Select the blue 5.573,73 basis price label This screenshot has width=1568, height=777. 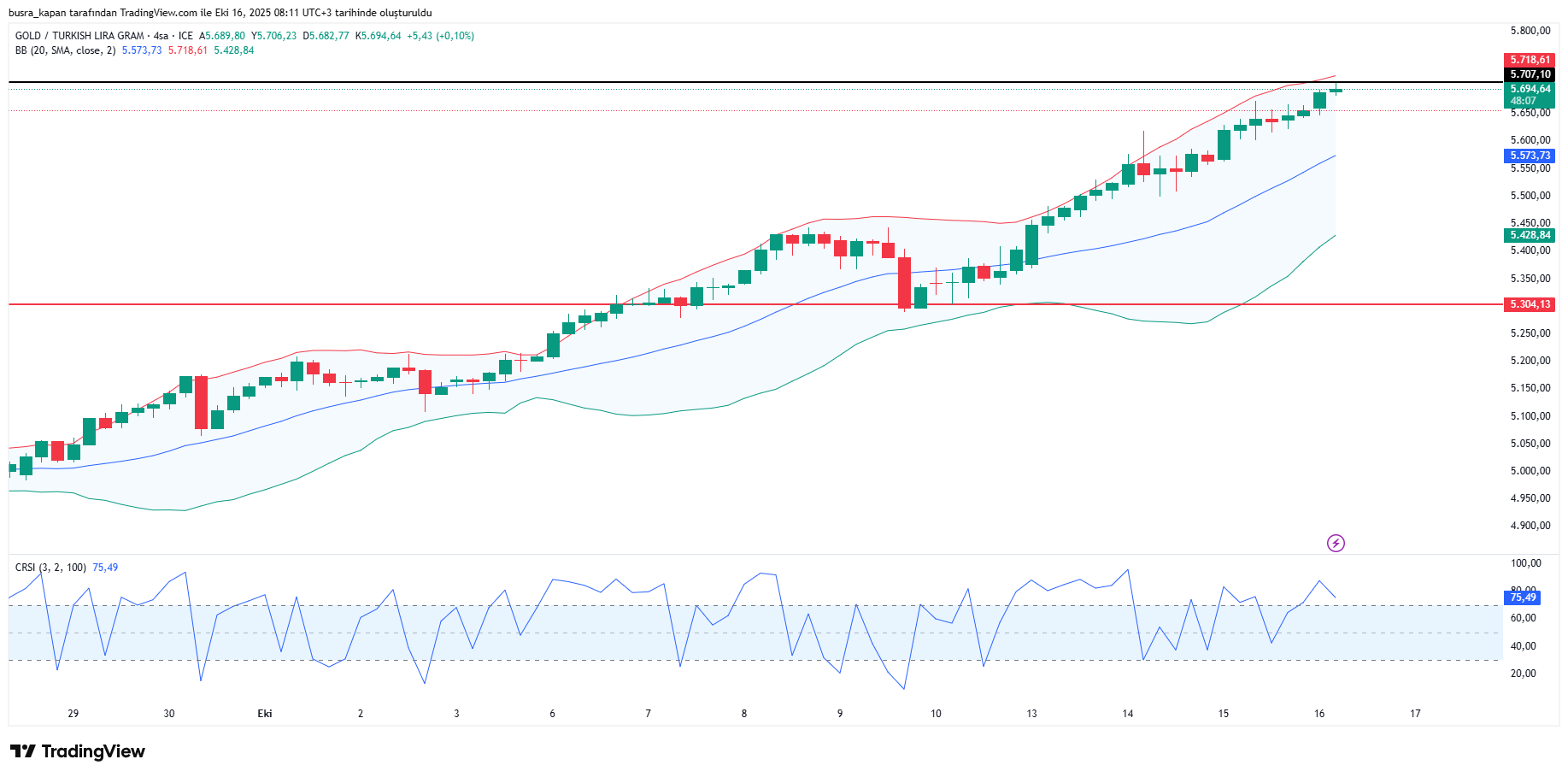(x=1529, y=156)
